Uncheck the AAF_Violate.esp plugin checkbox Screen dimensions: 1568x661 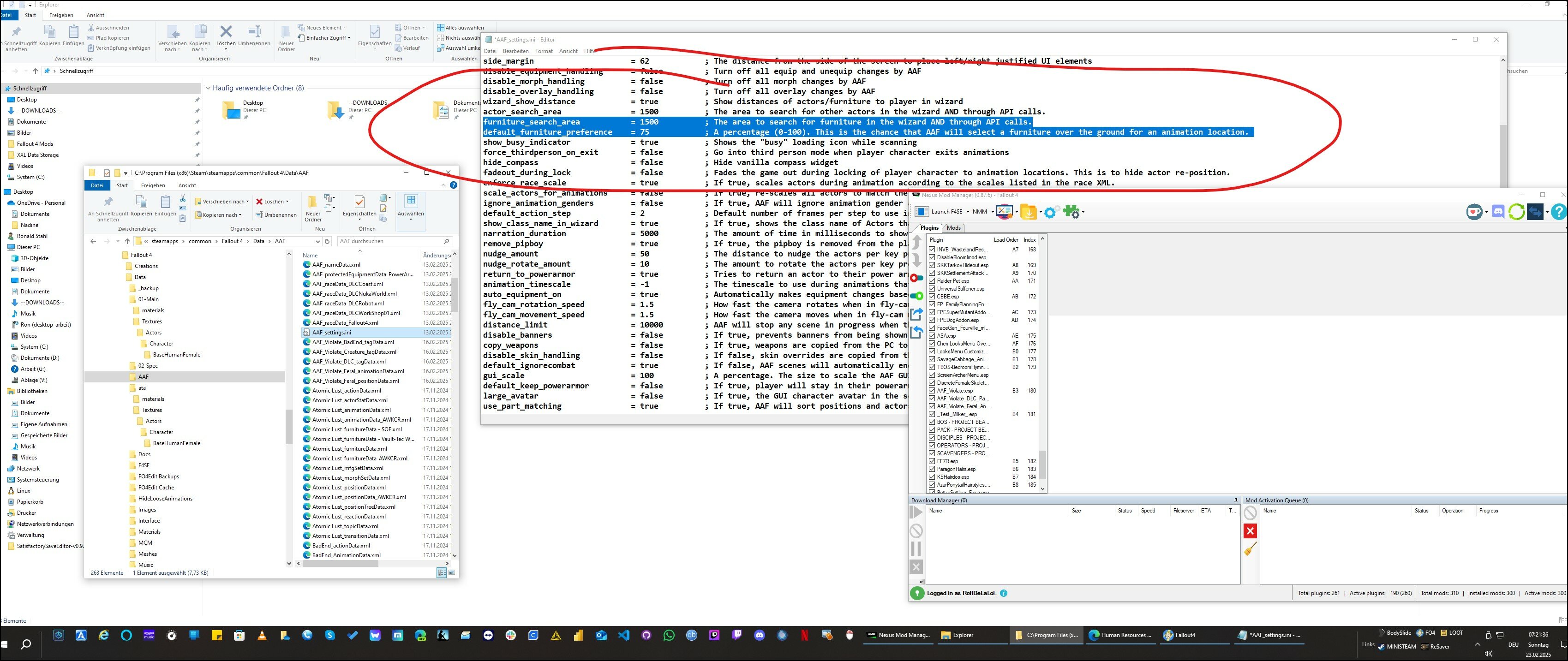(x=932, y=391)
